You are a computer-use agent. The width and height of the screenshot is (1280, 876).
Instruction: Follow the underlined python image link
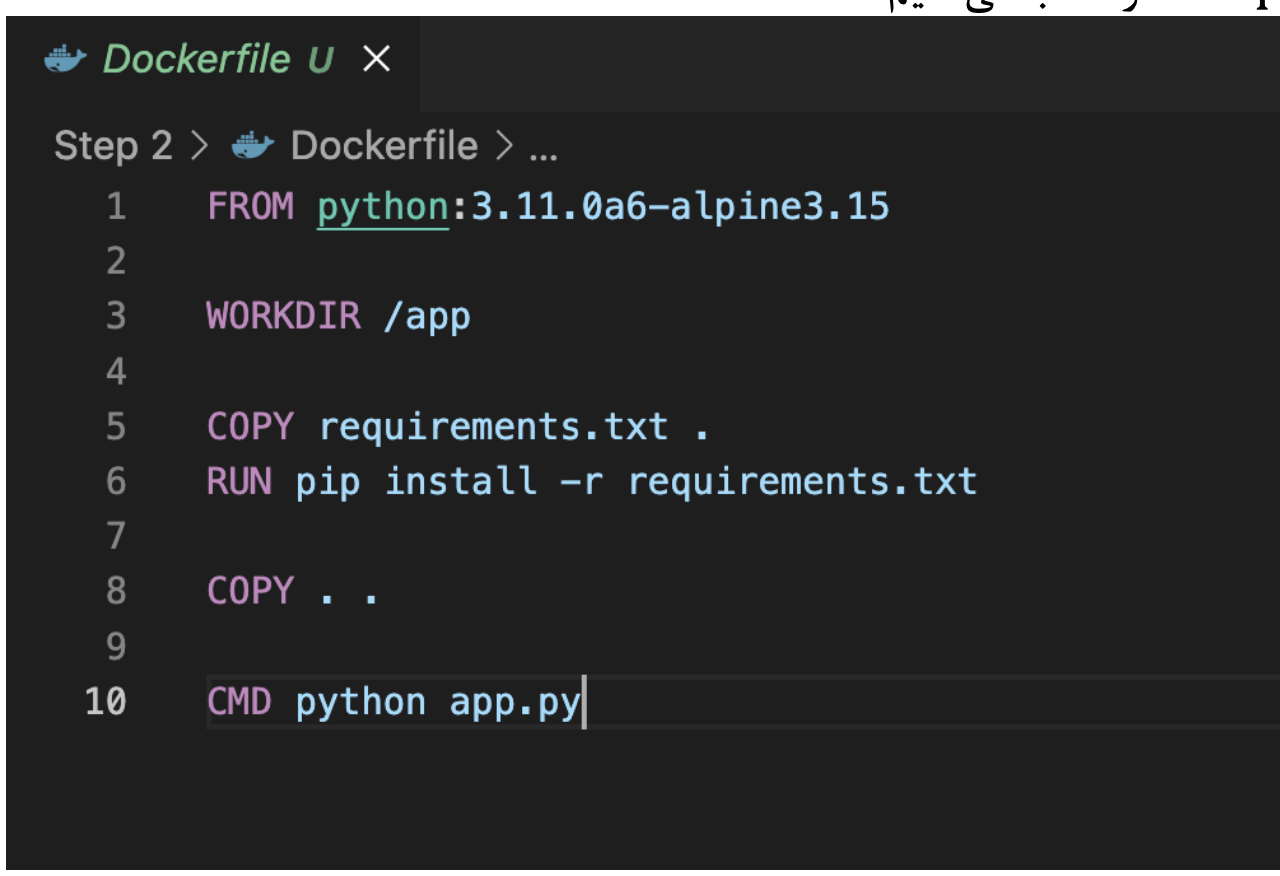tap(382, 207)
